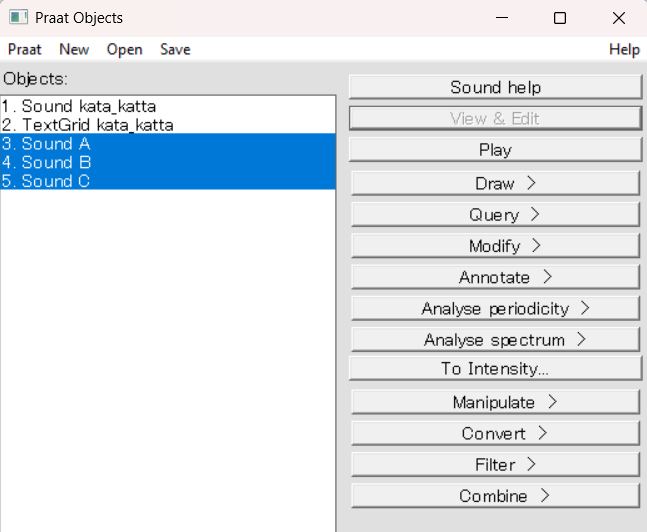This screenshot has width=647, height=532.
Task: Expand Analyse spectrum options
Action: [x=496, y=340]
